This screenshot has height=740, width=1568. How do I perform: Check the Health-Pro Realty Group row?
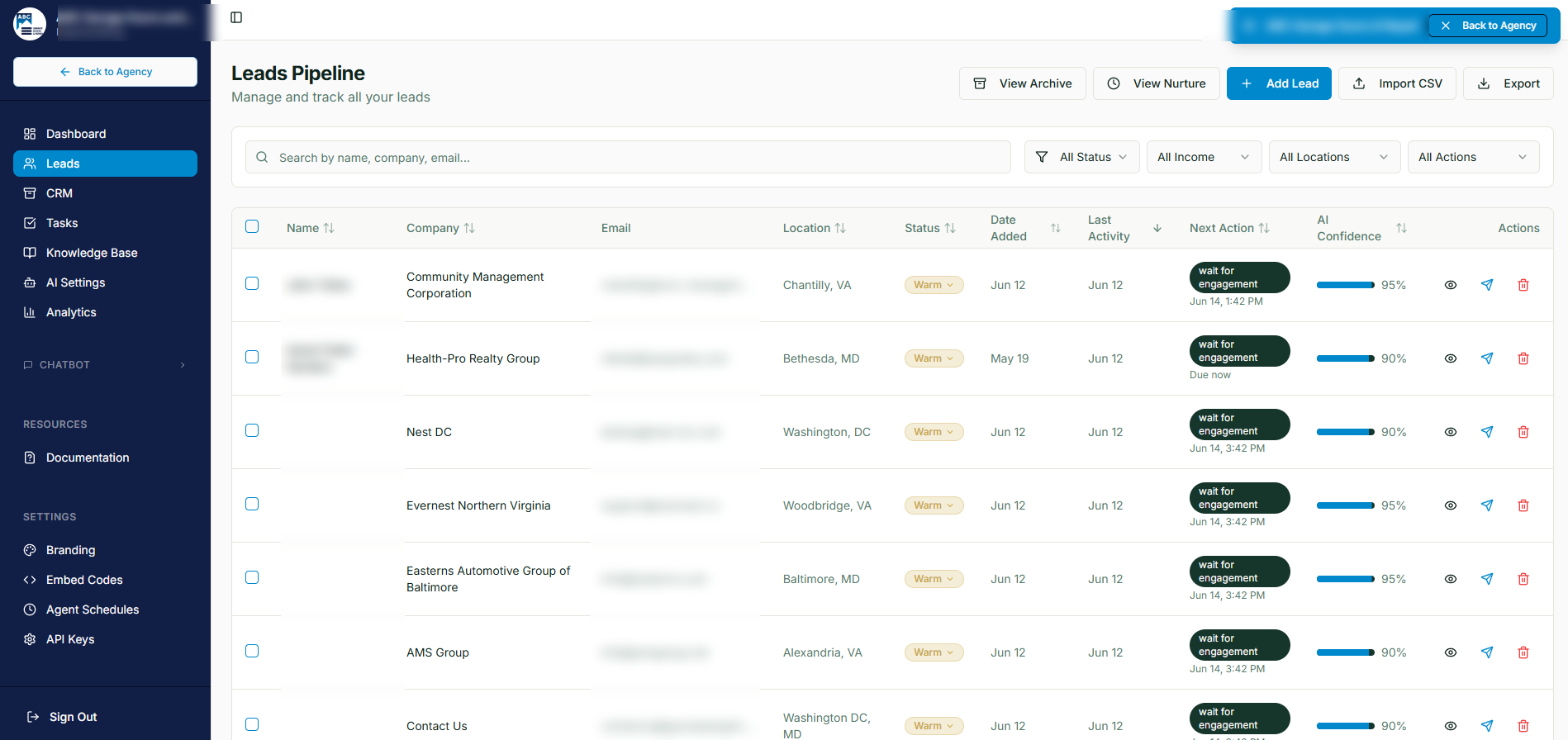[x=252, y=357]
